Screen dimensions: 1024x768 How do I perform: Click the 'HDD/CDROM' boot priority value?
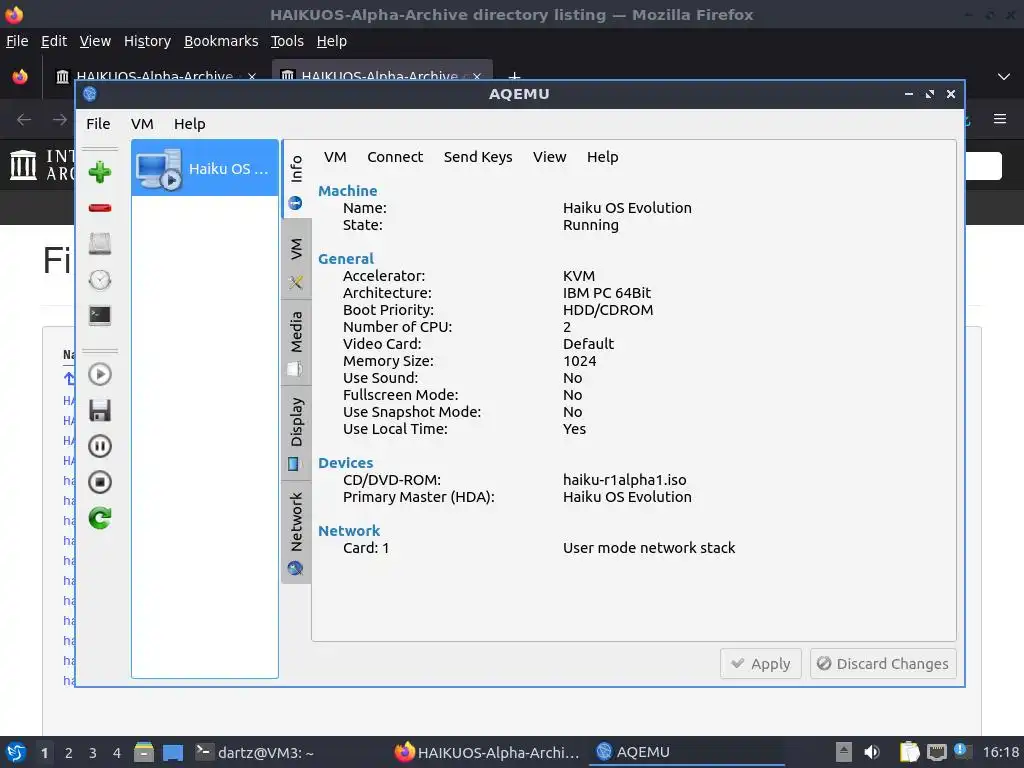[608, 310]
